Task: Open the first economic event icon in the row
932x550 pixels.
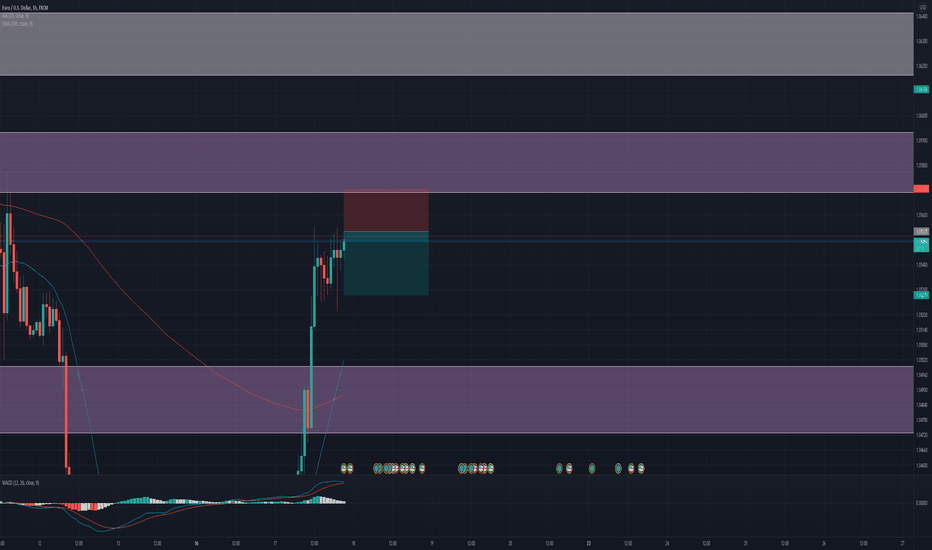Action: [x=344, y=469]
